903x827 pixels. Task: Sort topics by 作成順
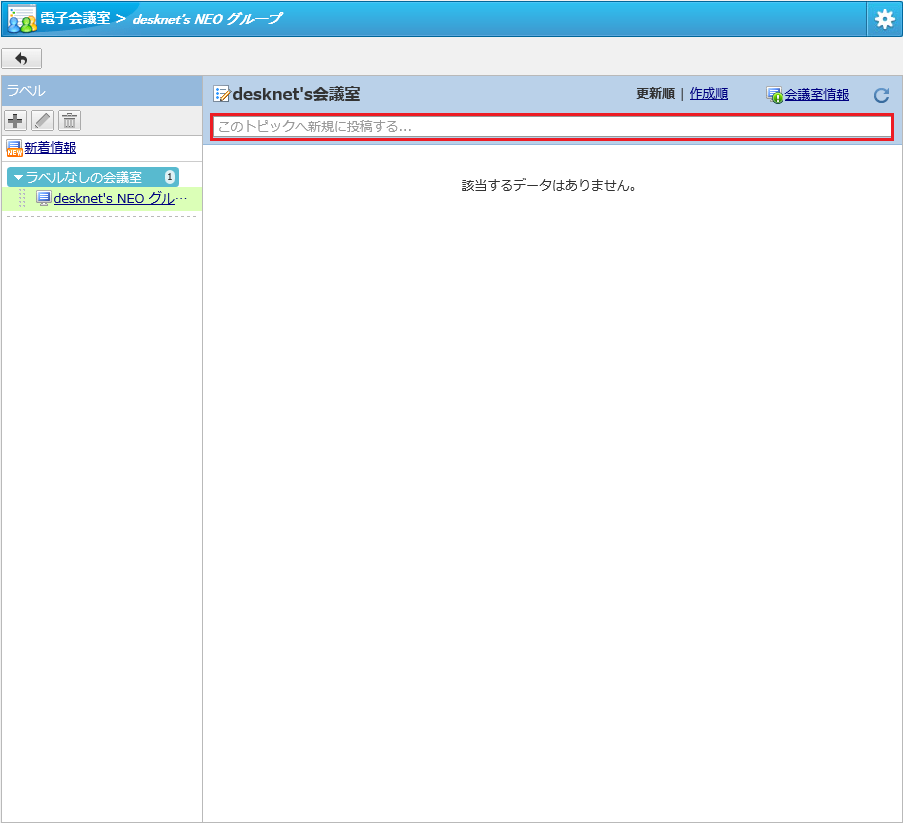pyautogui.click(x=708, y=94)
